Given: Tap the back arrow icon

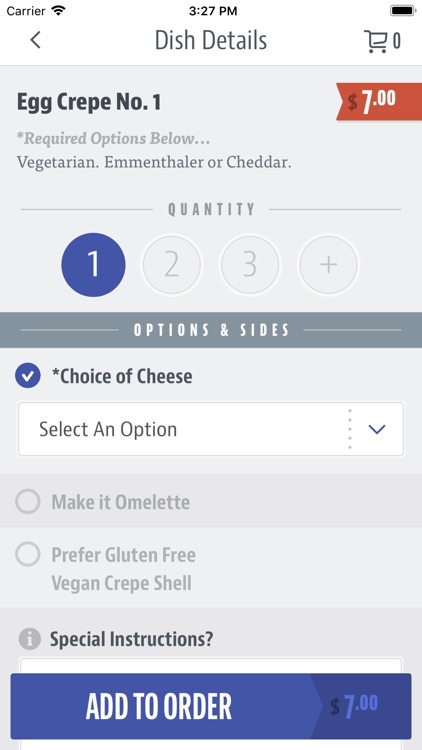Looking at the screenshot, I should 35,41.
